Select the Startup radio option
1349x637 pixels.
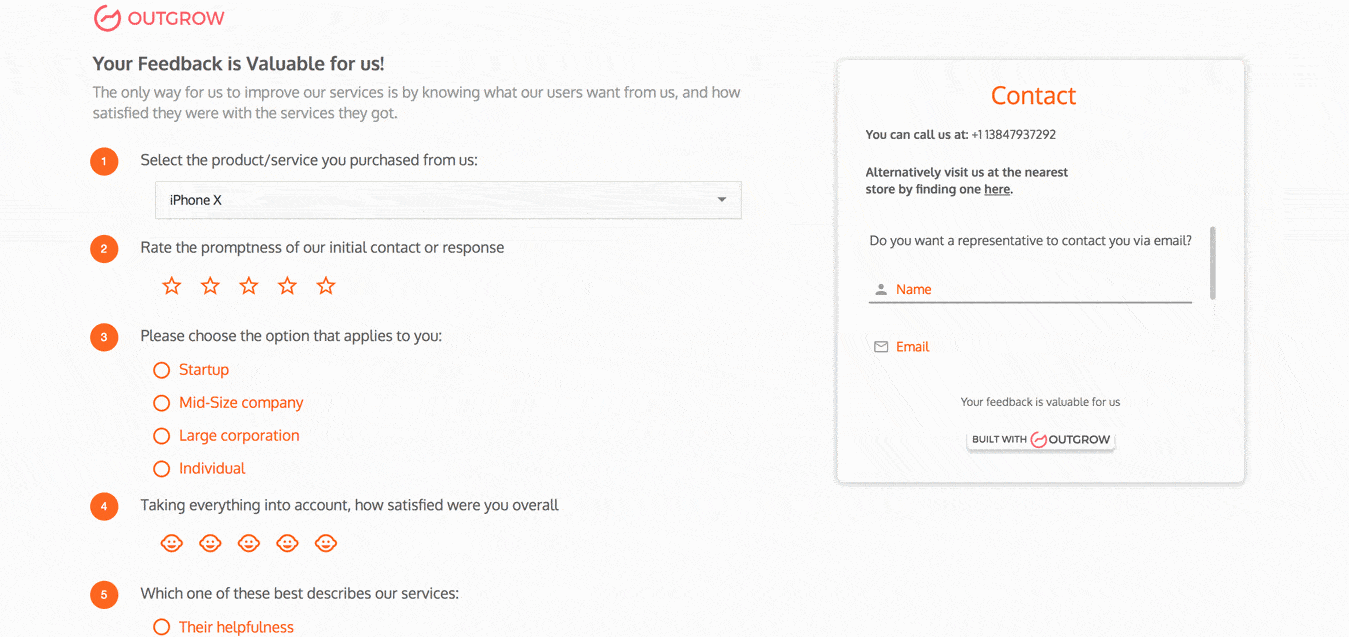162,370
